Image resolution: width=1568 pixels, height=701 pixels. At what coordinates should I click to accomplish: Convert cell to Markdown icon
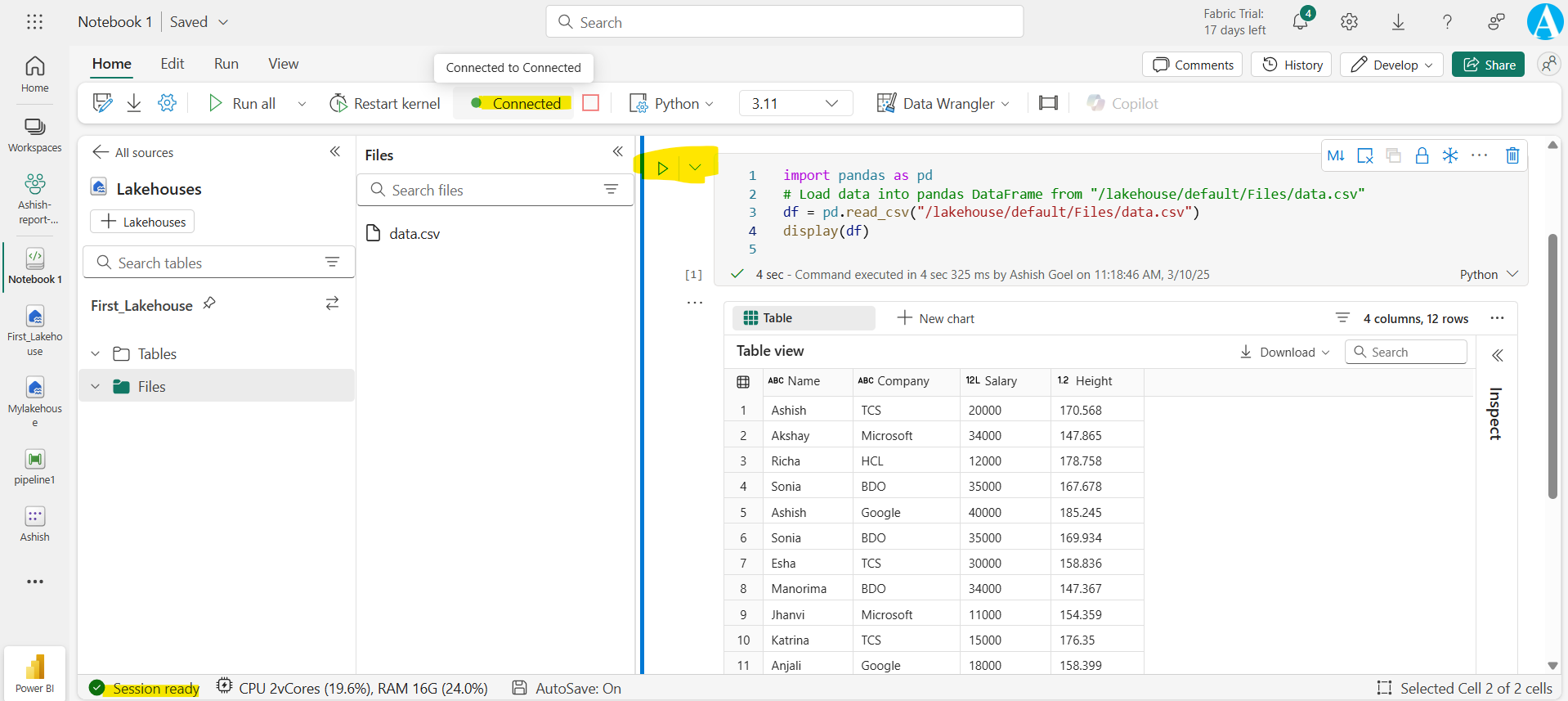tap(1336, 155)
